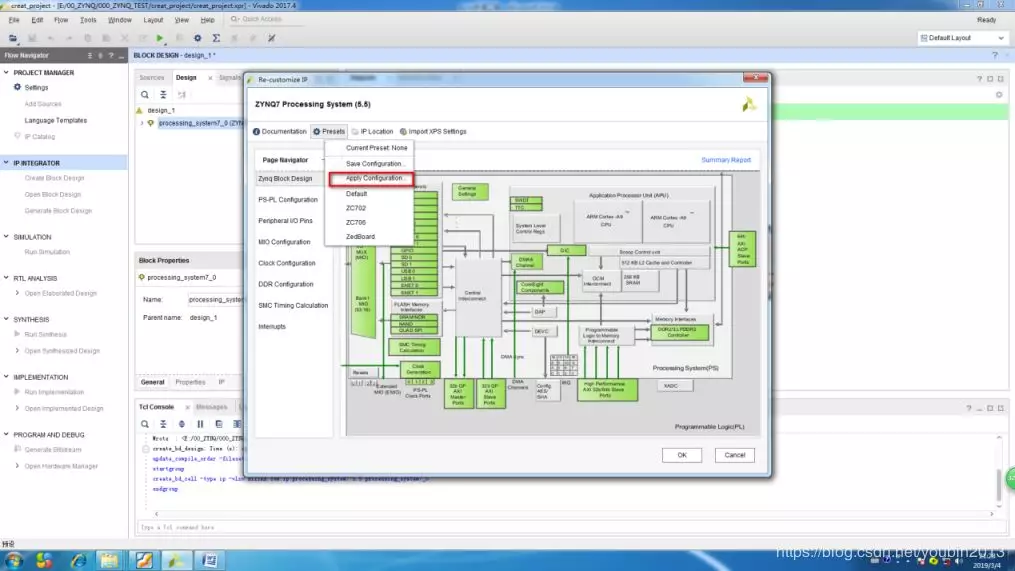Screen dimensions: 1015x571
Task: Click the OK button in the dialog
Action: tap(682, 455)
